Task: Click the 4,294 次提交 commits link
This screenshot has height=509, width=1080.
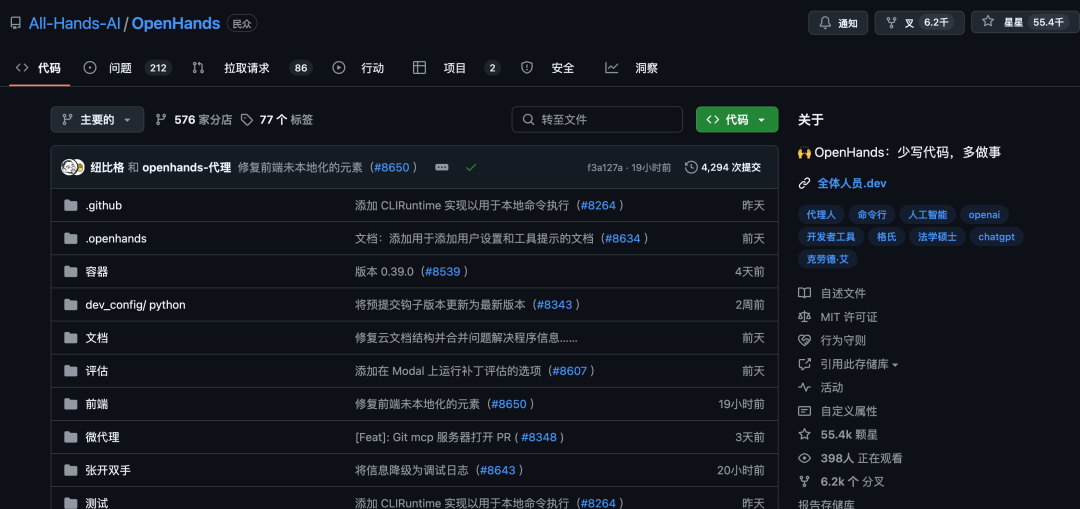Action: 723,167
